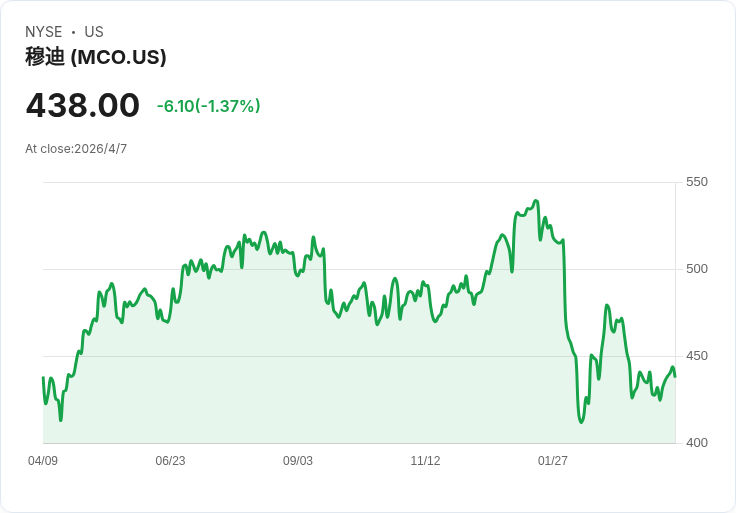Click the 400 price axis label
Viewport: 736px width, 513px height.
point(696,443)
